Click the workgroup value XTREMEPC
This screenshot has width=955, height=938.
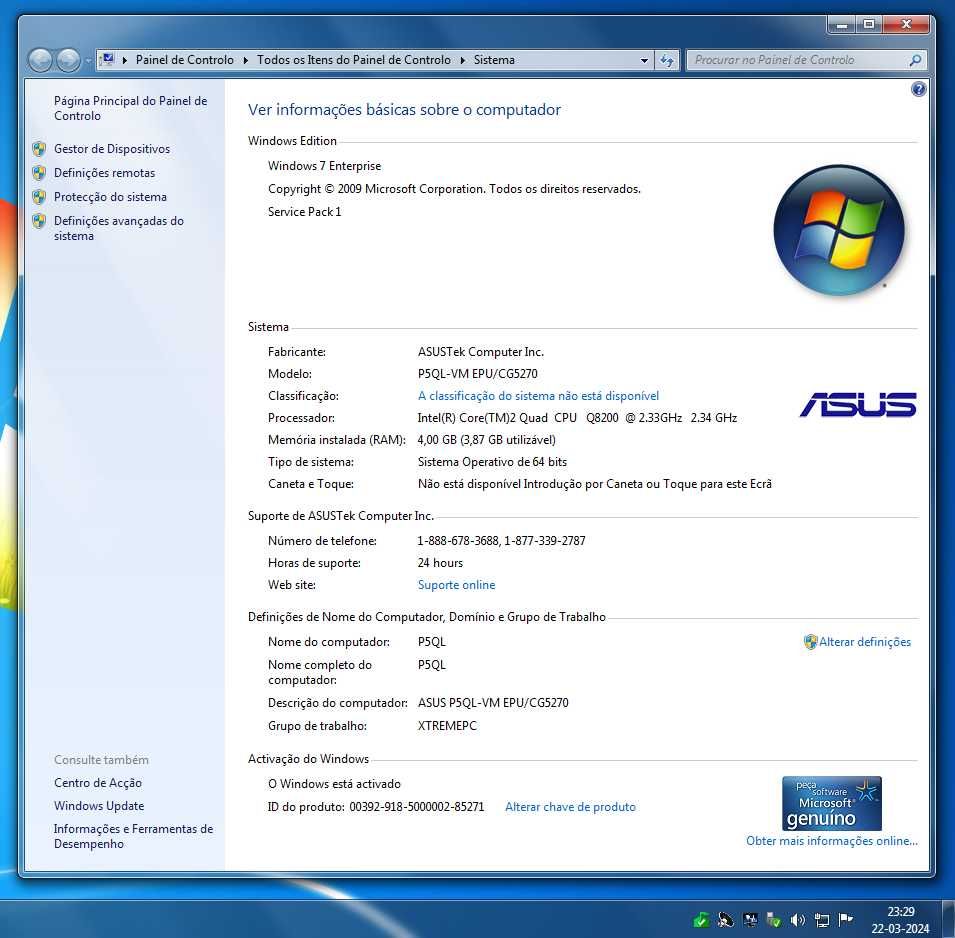tap(447, 726)
